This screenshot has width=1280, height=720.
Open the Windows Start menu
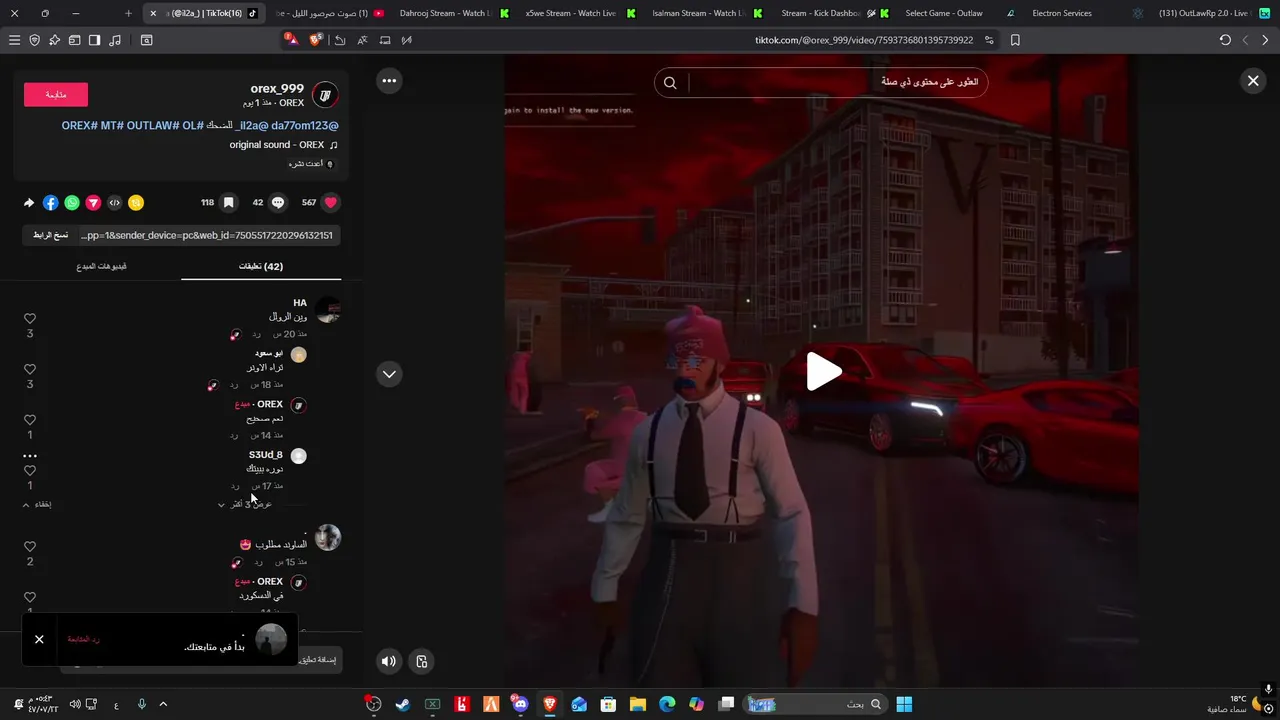[x=904, y=704]
